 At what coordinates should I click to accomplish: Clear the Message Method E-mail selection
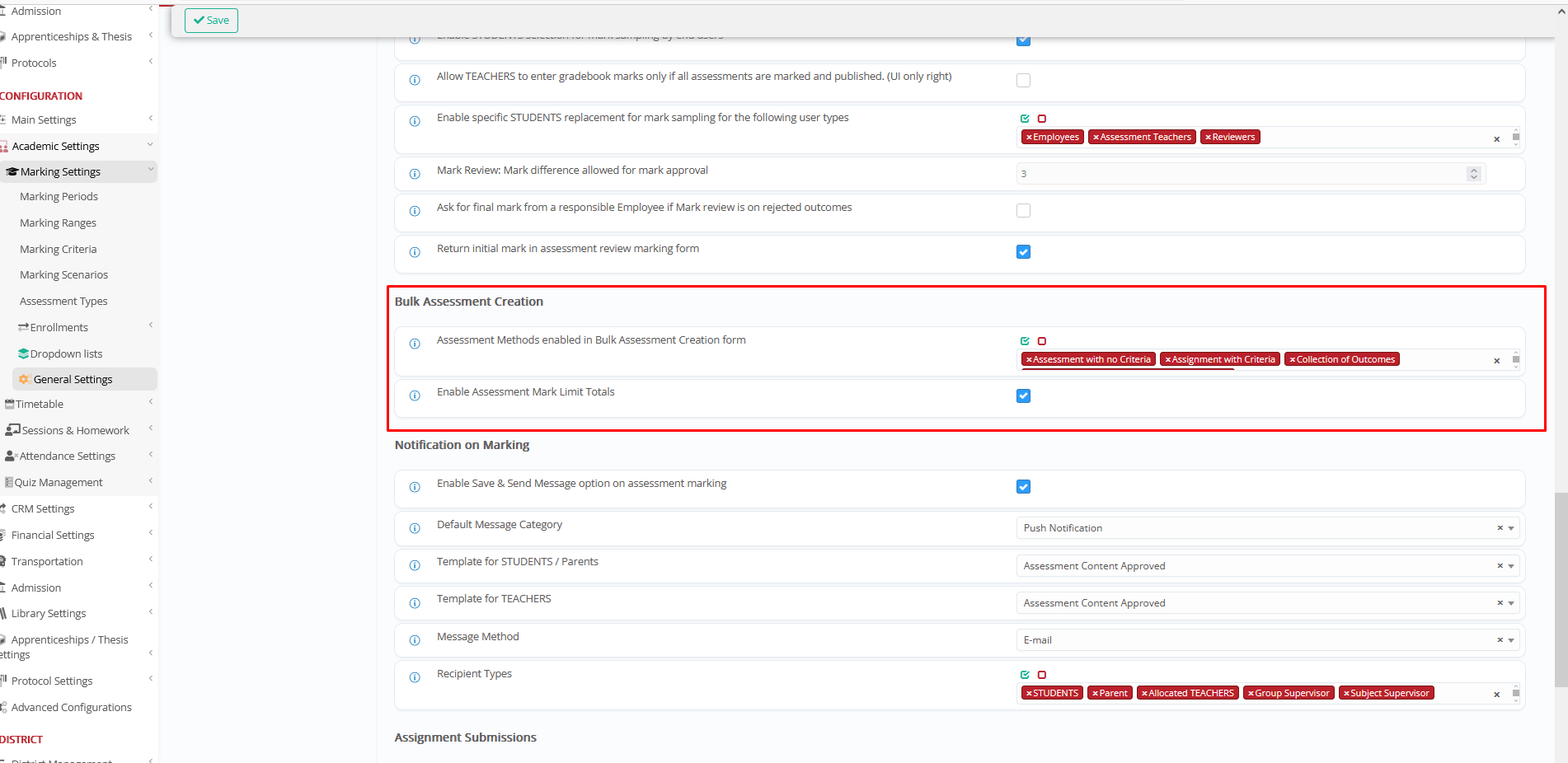point(1500,640)
